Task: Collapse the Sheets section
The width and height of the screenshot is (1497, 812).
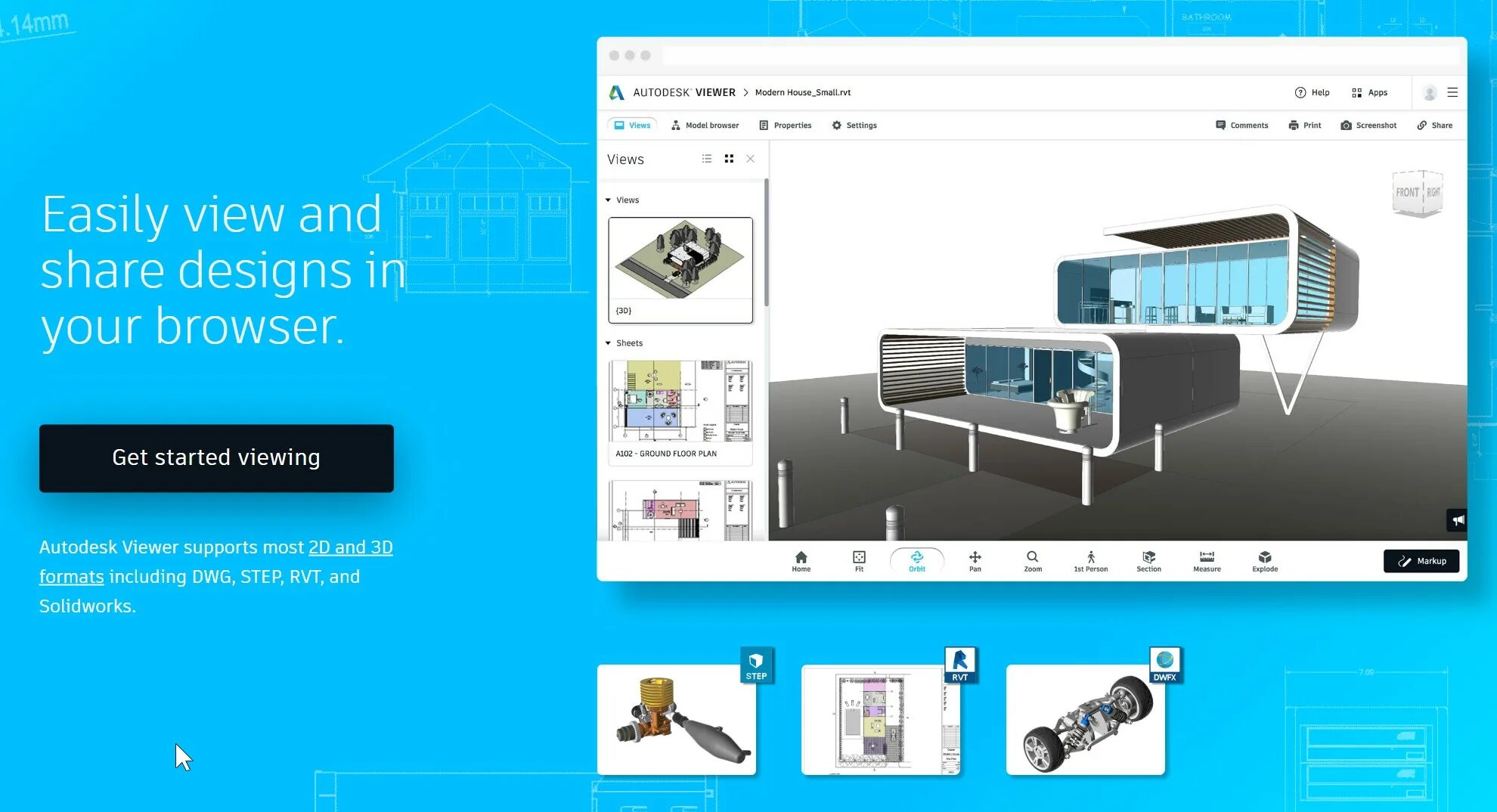Action: (x=608, y=342)
